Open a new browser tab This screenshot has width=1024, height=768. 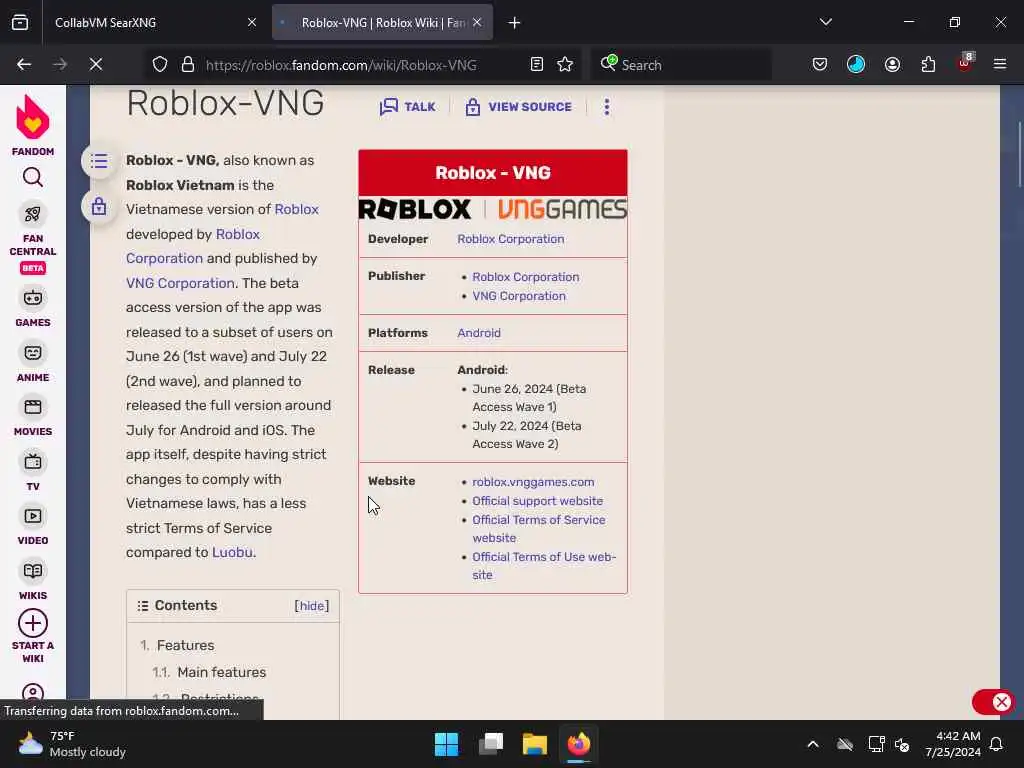pyautogui.click(x=515, y=23)
